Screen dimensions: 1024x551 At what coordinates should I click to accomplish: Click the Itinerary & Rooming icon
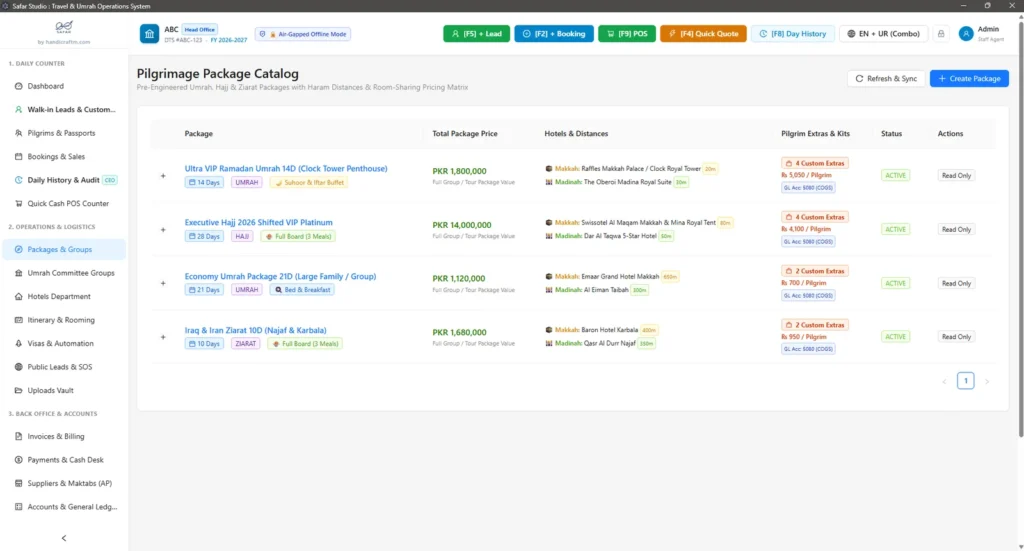click(x=18, y=320)
